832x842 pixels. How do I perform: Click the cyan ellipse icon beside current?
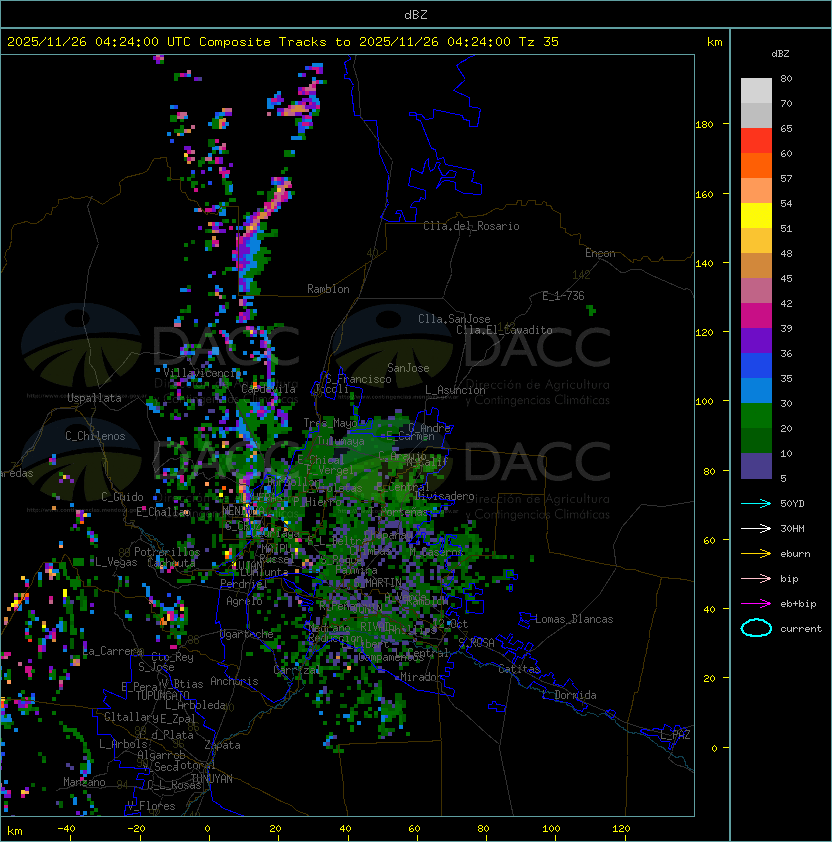pos(756,628)
